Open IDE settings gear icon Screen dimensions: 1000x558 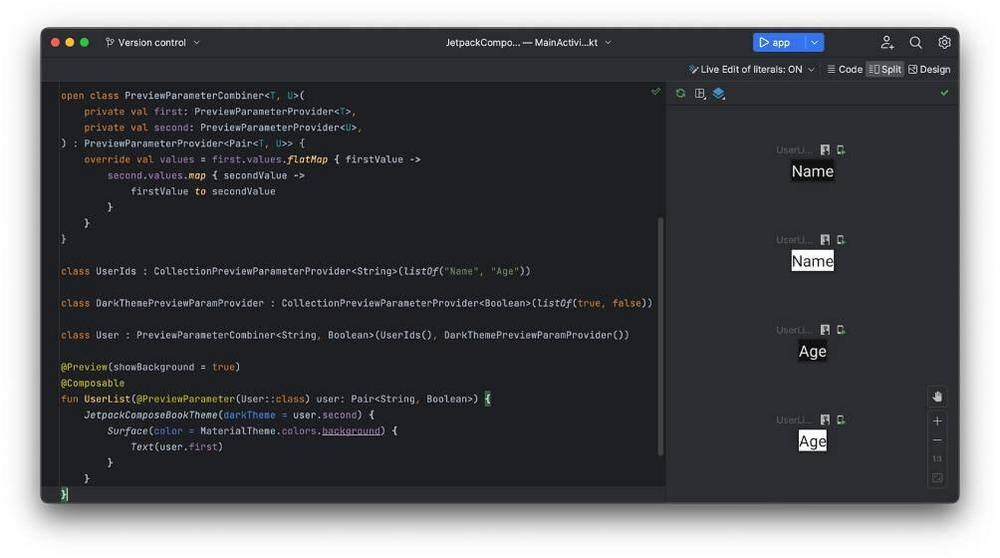pos(944,43)
